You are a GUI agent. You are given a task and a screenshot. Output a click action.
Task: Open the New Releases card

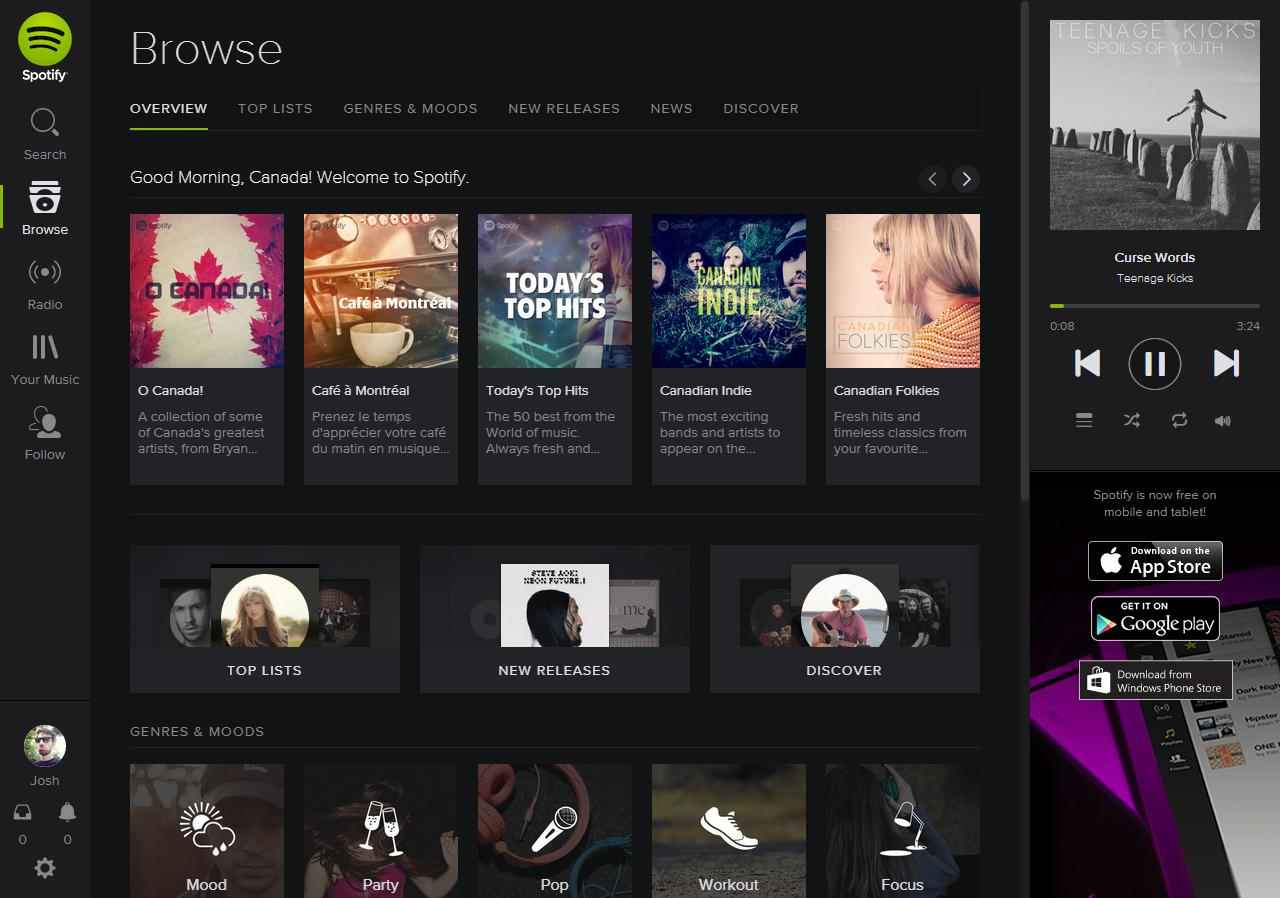(x=555, y=618)
